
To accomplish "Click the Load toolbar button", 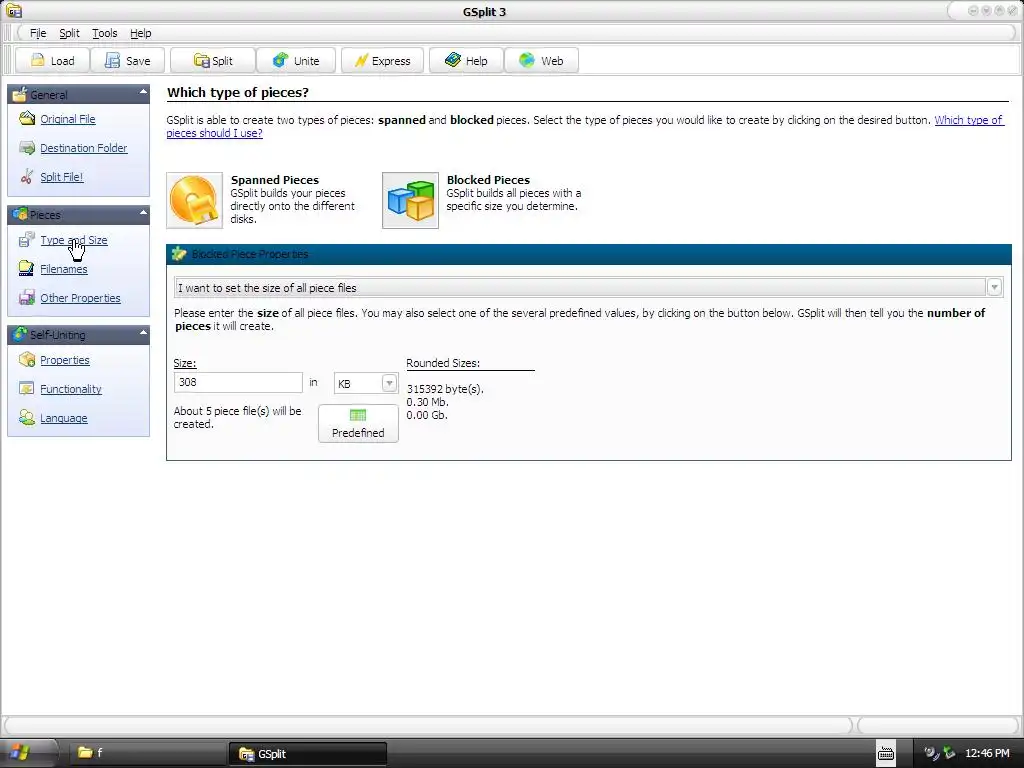I will click(x=53, y=61).
